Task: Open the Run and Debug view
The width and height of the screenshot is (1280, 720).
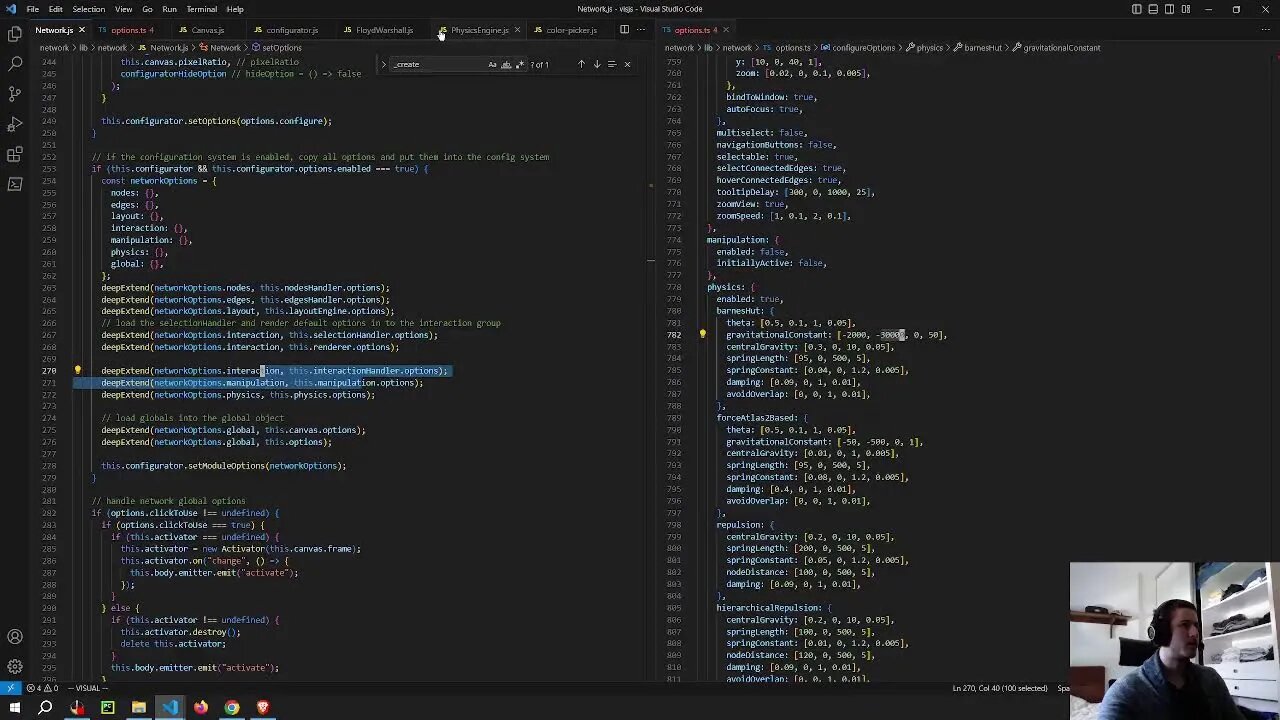Action: 15,124
